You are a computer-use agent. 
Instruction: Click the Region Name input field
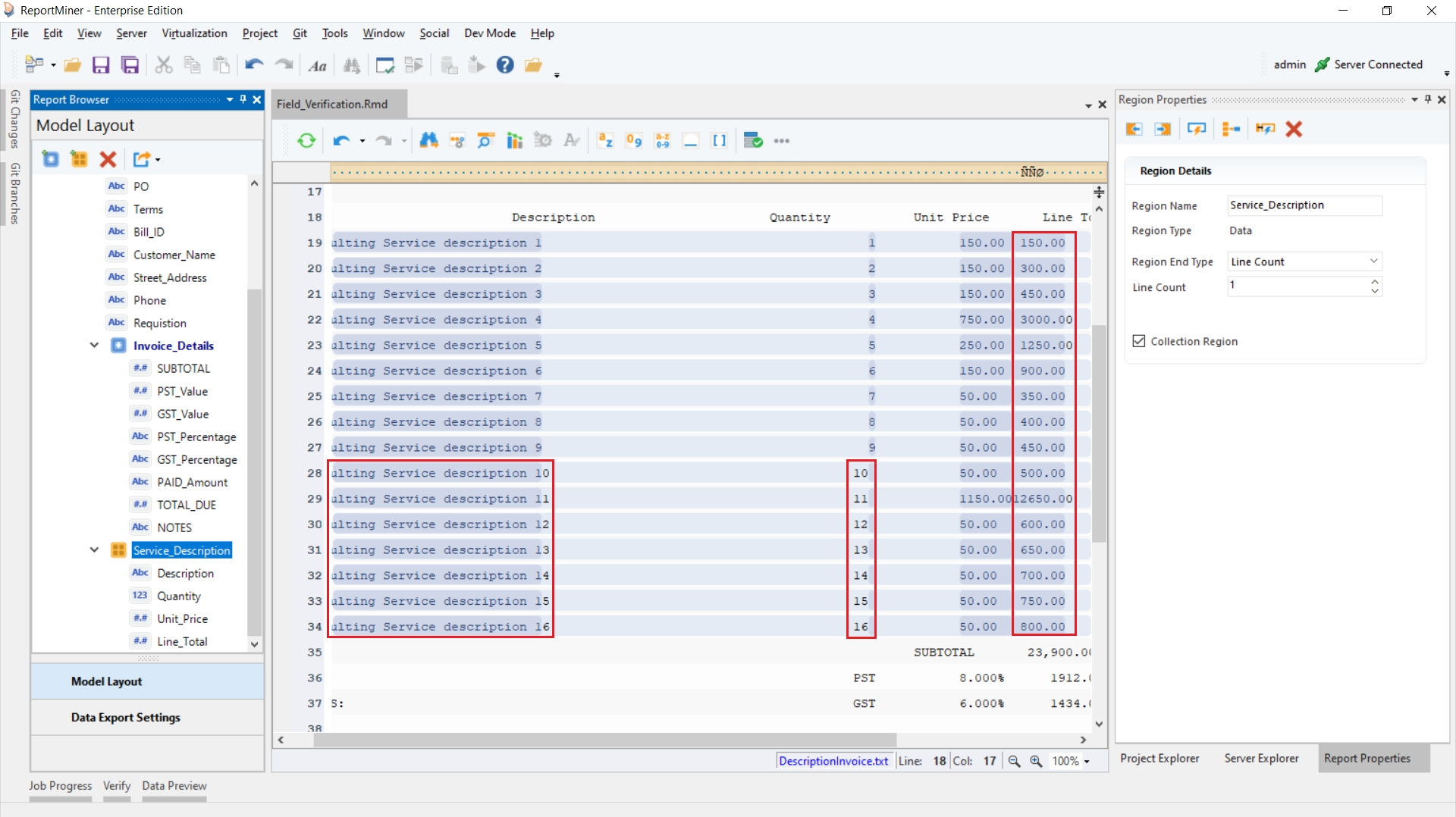(1304, 205)
